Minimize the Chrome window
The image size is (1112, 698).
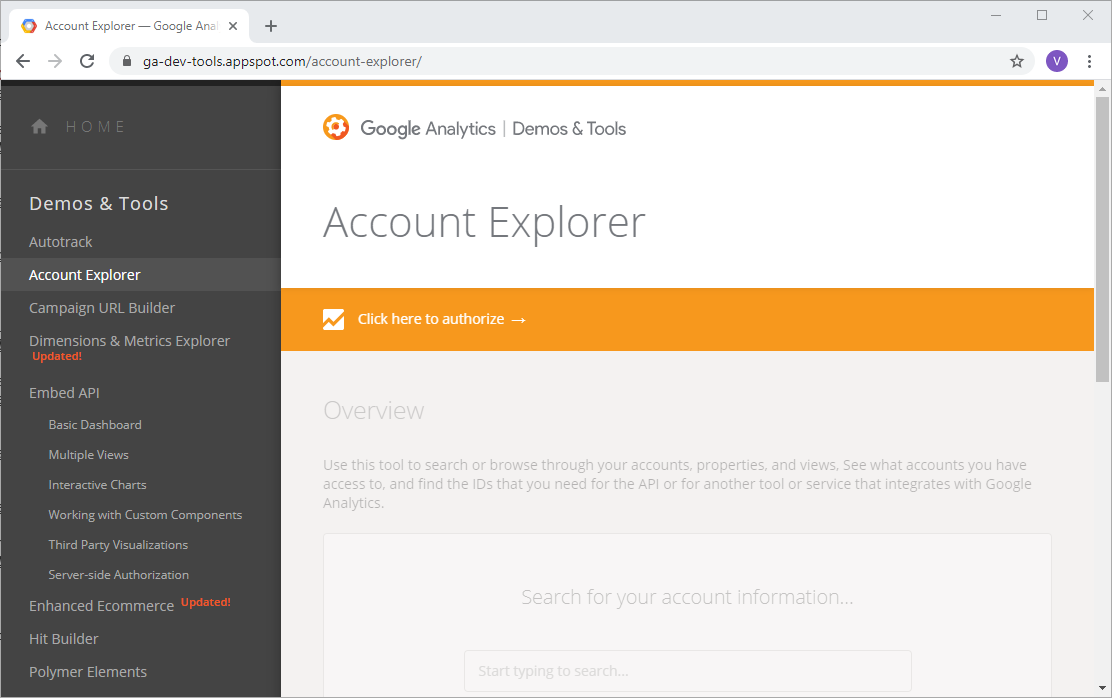click(996, 15)
